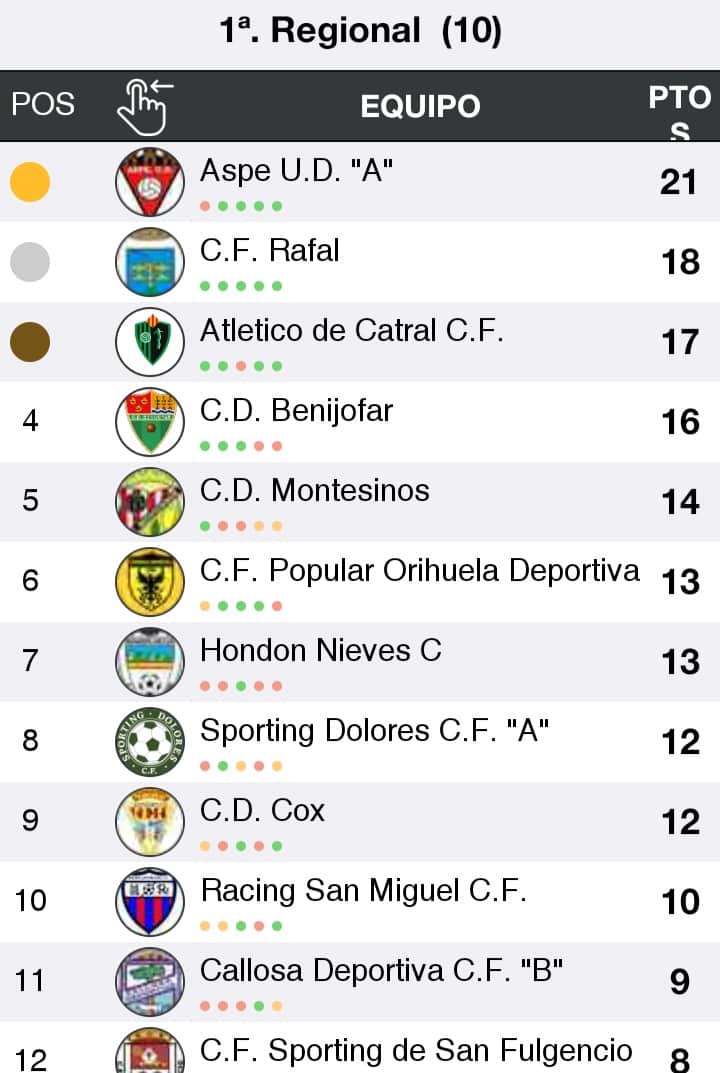Open Hondon Nieves C team logo
Viewport: 720px width, 1073px height.
[149, 661]
